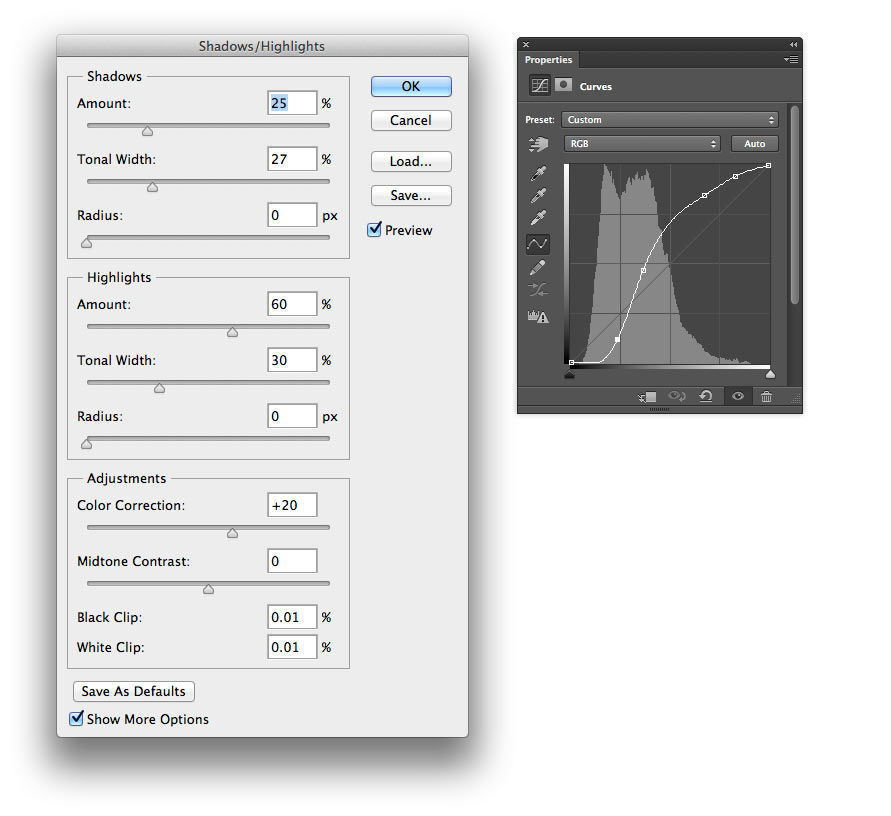Click the Load... button
This screenshot has width=891, height=816.
point(411,161)
